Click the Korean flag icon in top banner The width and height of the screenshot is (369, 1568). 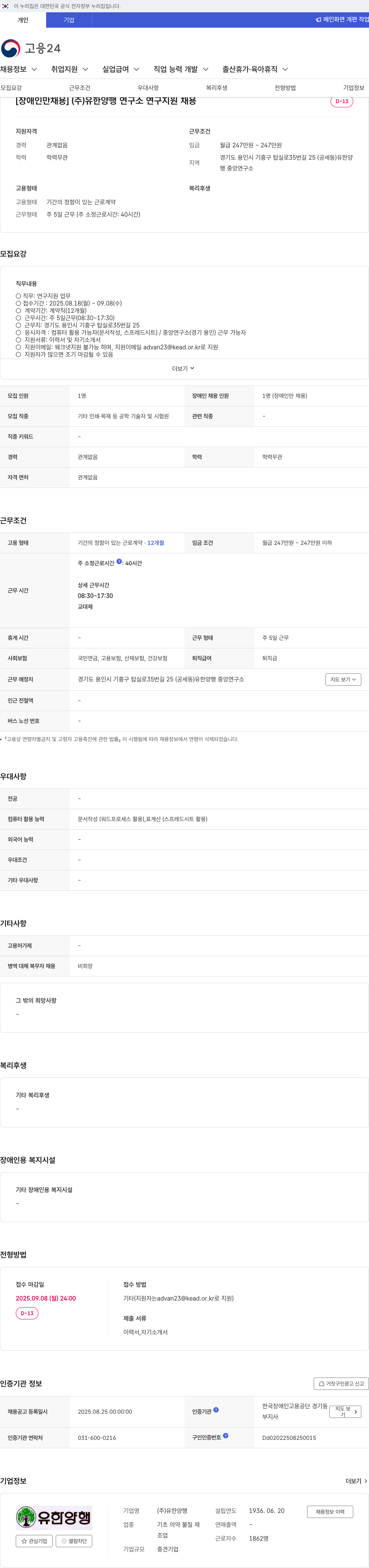[5, 6]
